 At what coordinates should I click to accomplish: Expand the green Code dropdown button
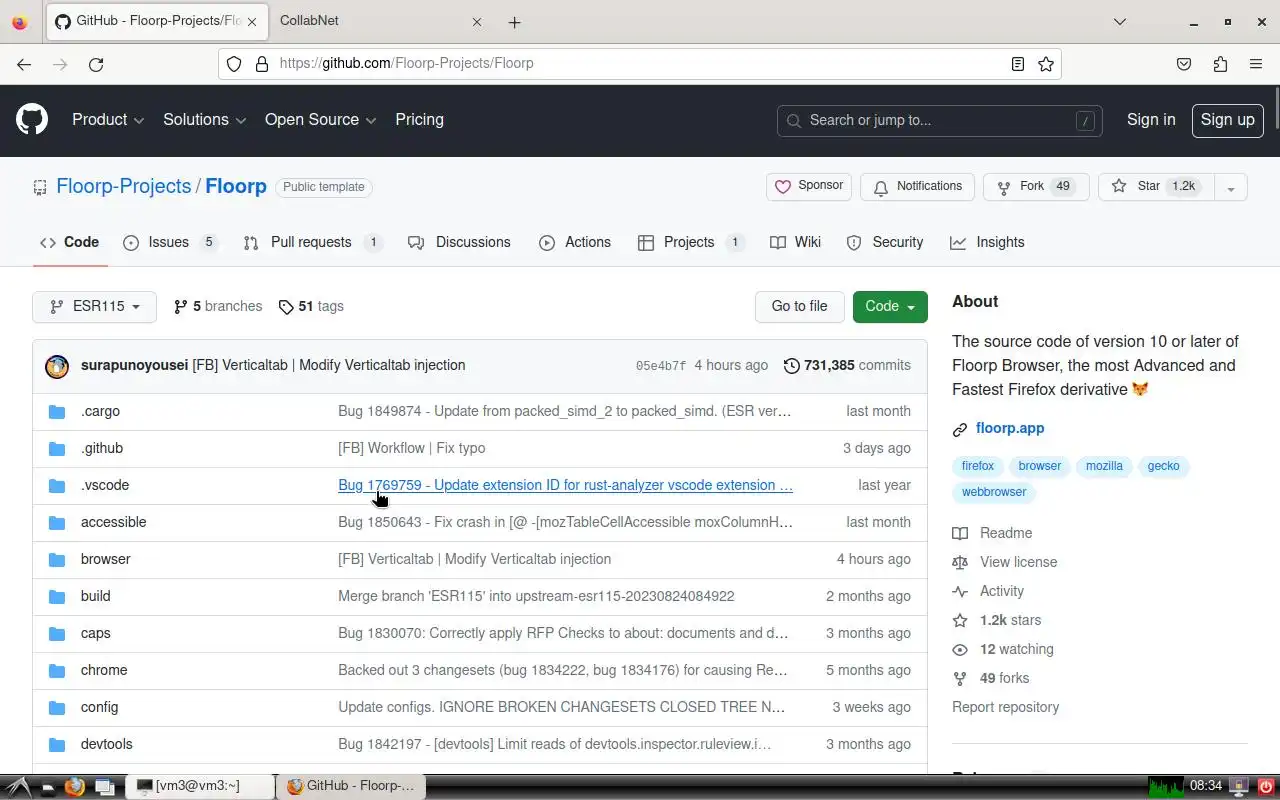(x=890, y=306)
